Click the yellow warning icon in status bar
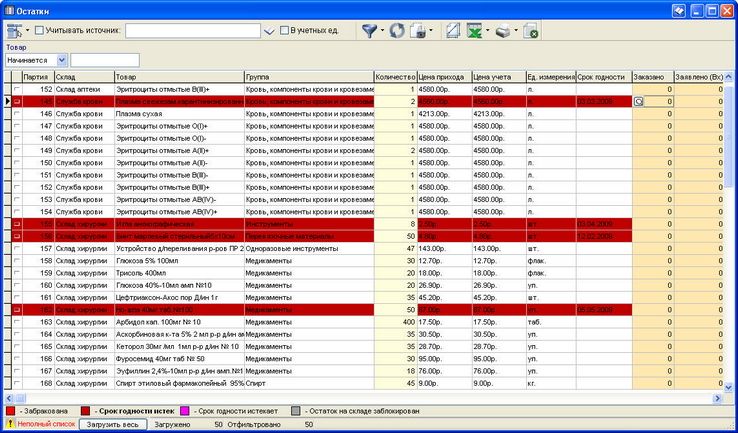738x433 pixels. (x=10, y=424)
